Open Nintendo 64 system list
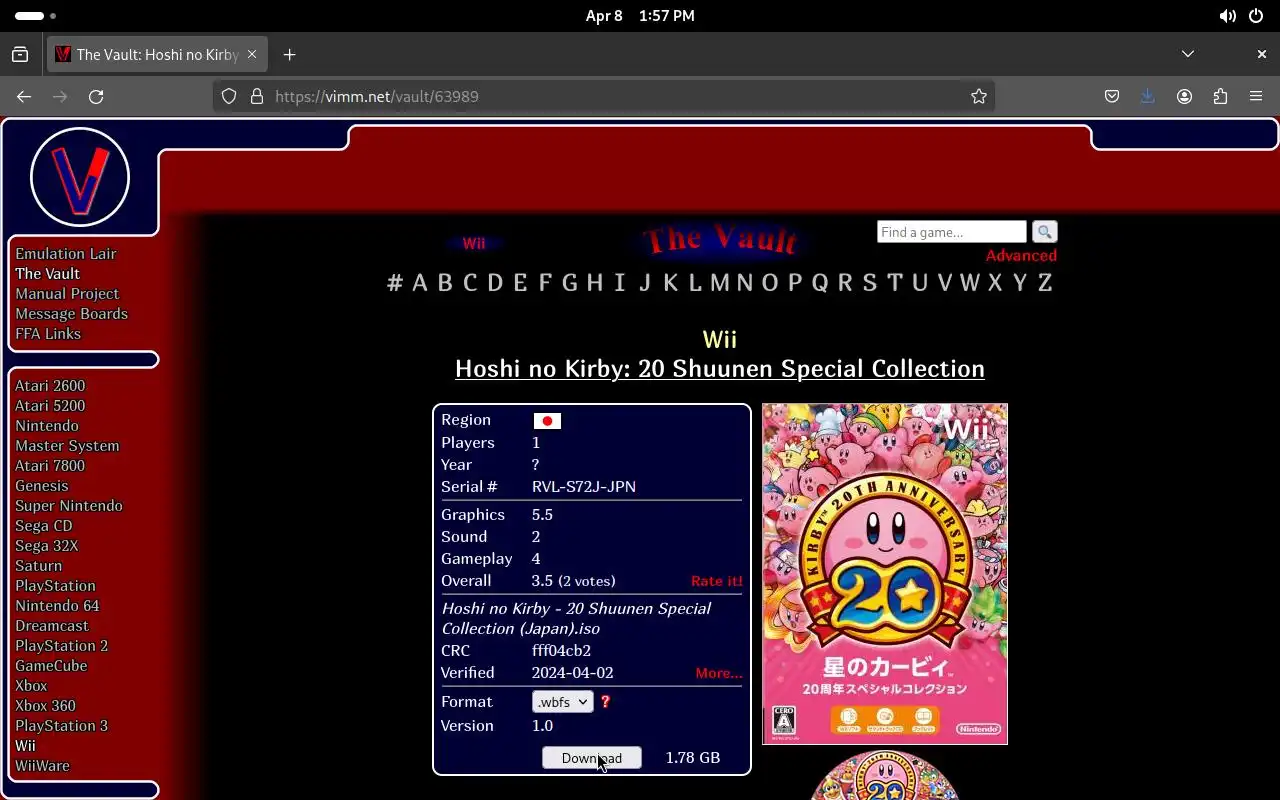The width and height of the screenshot is (1280, 800). 57,606
